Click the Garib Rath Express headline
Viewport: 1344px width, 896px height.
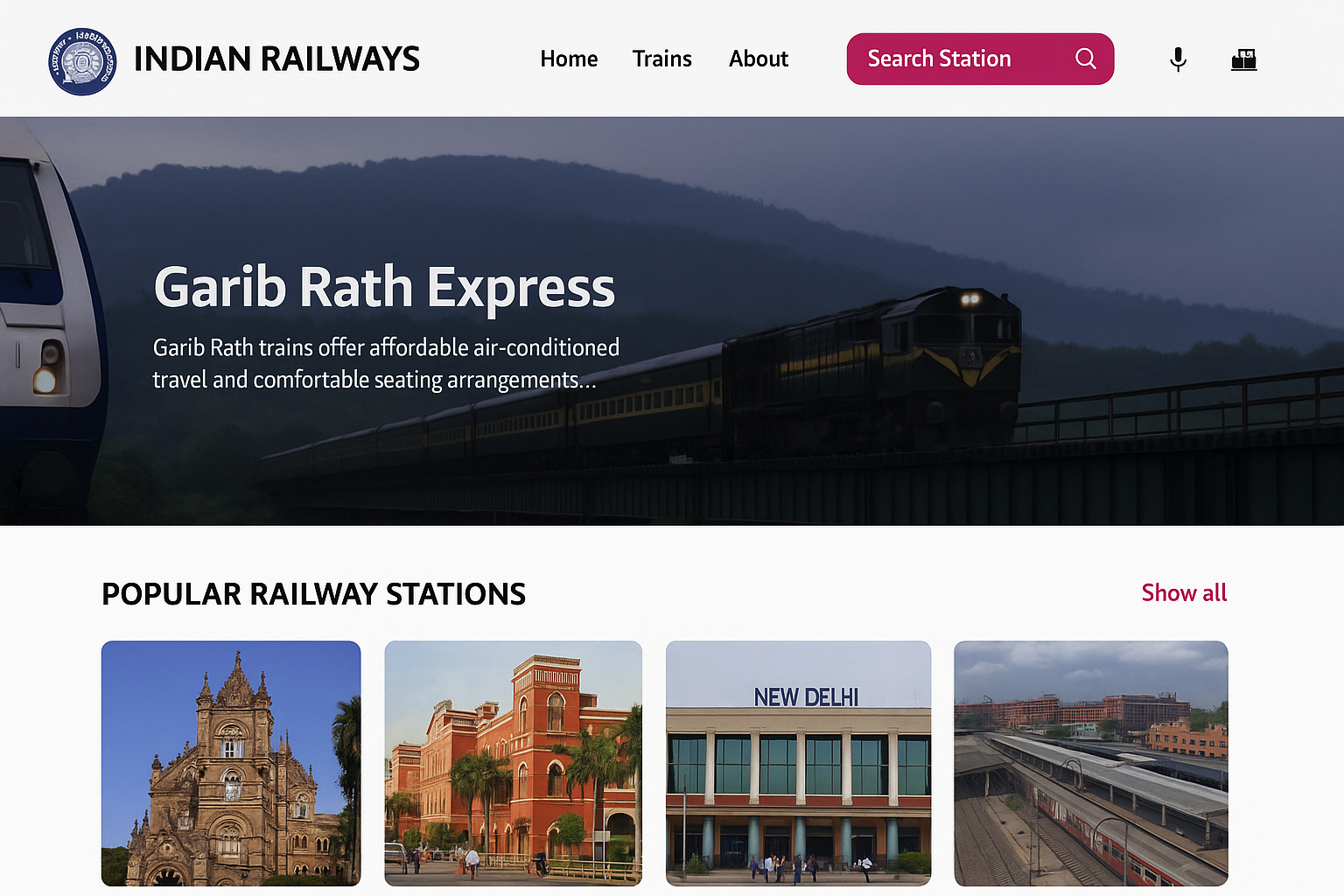384,287
